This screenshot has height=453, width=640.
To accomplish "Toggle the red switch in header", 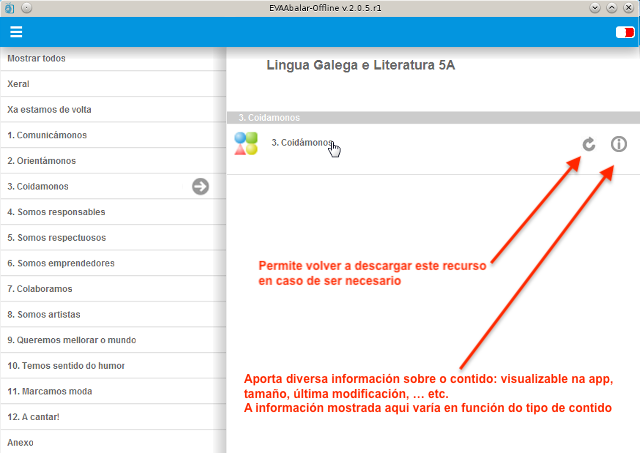I will coord(624,32).
